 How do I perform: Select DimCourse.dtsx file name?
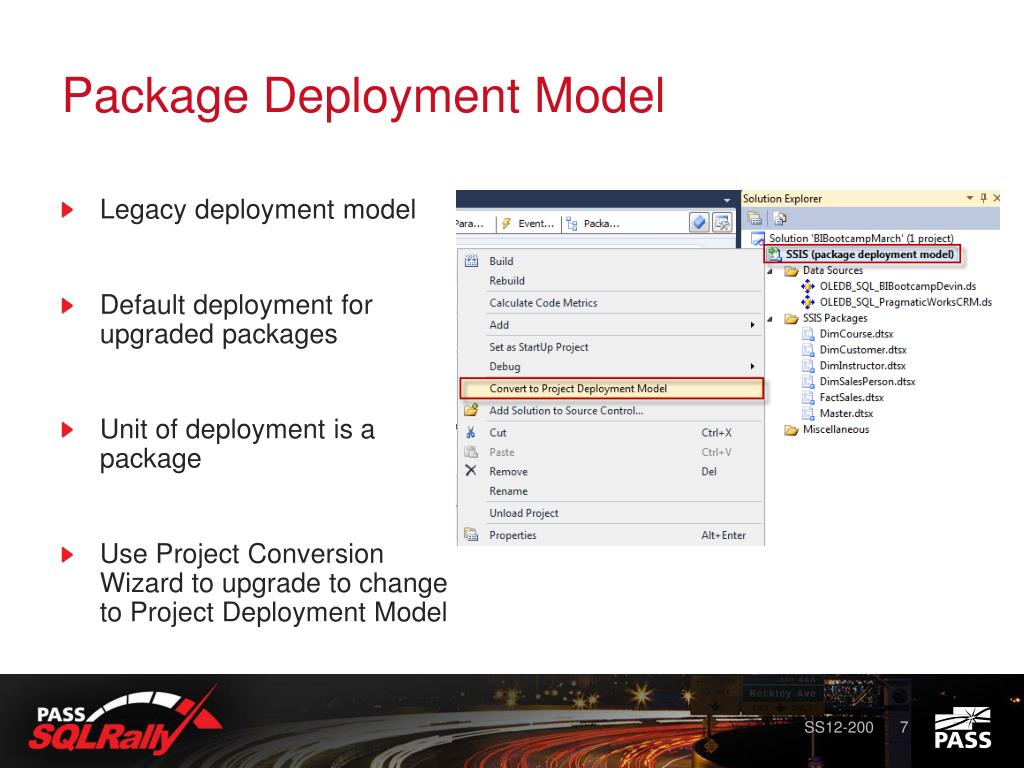pyautogui.click(x=856, y=334)
